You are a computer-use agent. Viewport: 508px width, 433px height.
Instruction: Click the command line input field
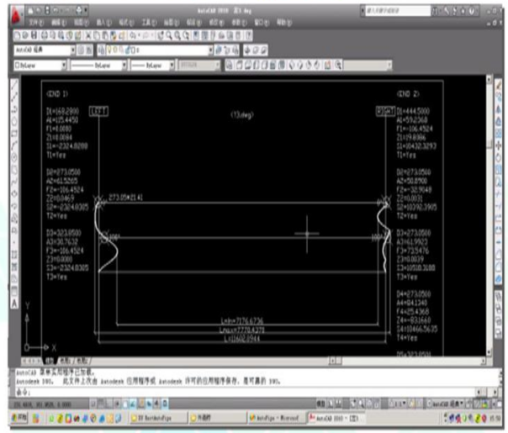(x=247, y=392)
